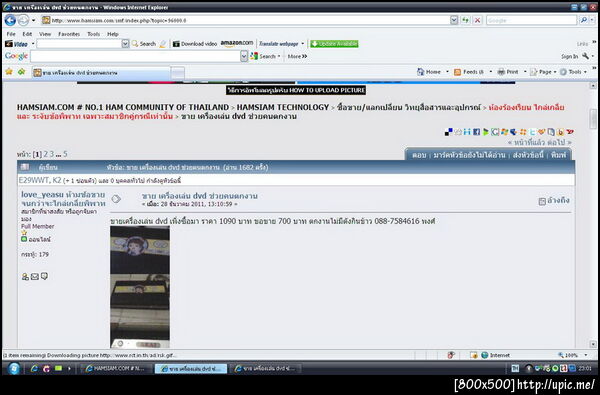Viewport: 600px width, 395px height.
Task: Click the browser Back arrow button
Action: pyautogui.click(x=10, y=20)
